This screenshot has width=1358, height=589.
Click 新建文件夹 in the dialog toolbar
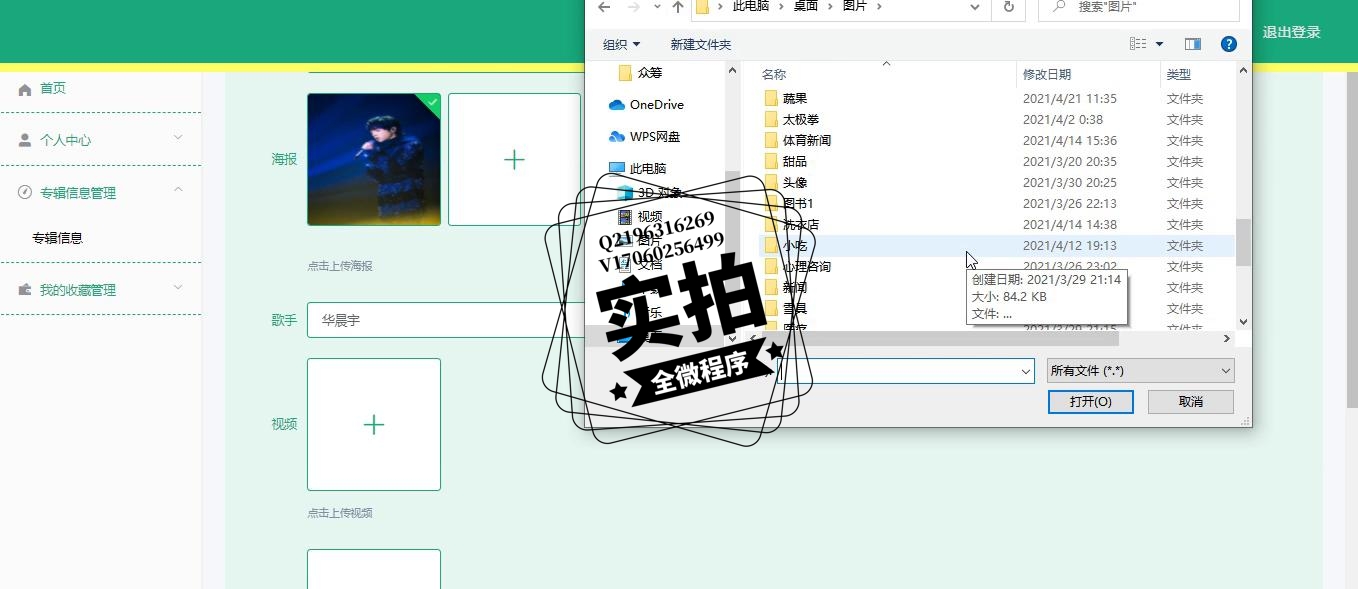701,44
